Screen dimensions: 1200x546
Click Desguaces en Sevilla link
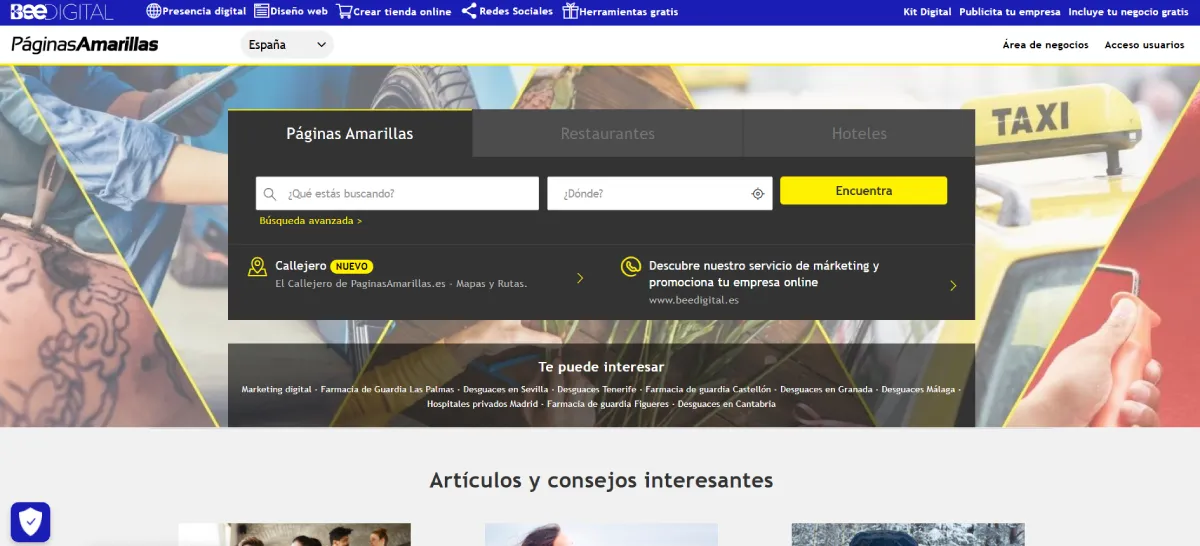(x=506, y=389)
